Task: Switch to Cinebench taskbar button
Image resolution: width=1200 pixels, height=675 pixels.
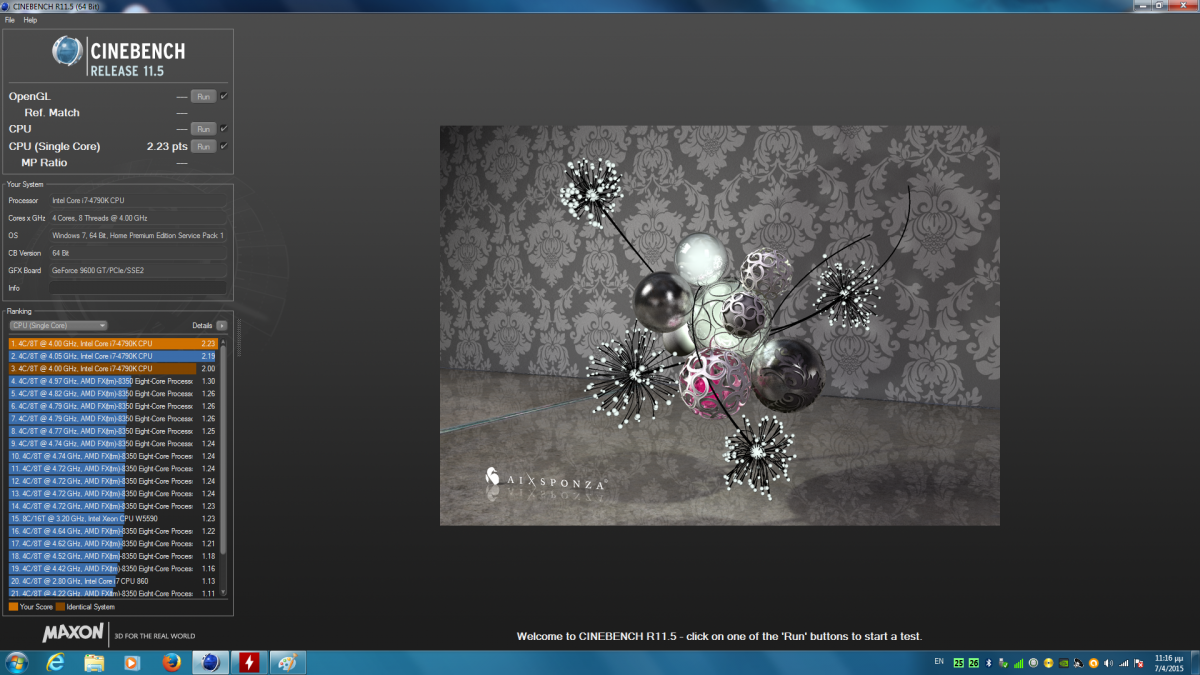Action: pos(210,662)
